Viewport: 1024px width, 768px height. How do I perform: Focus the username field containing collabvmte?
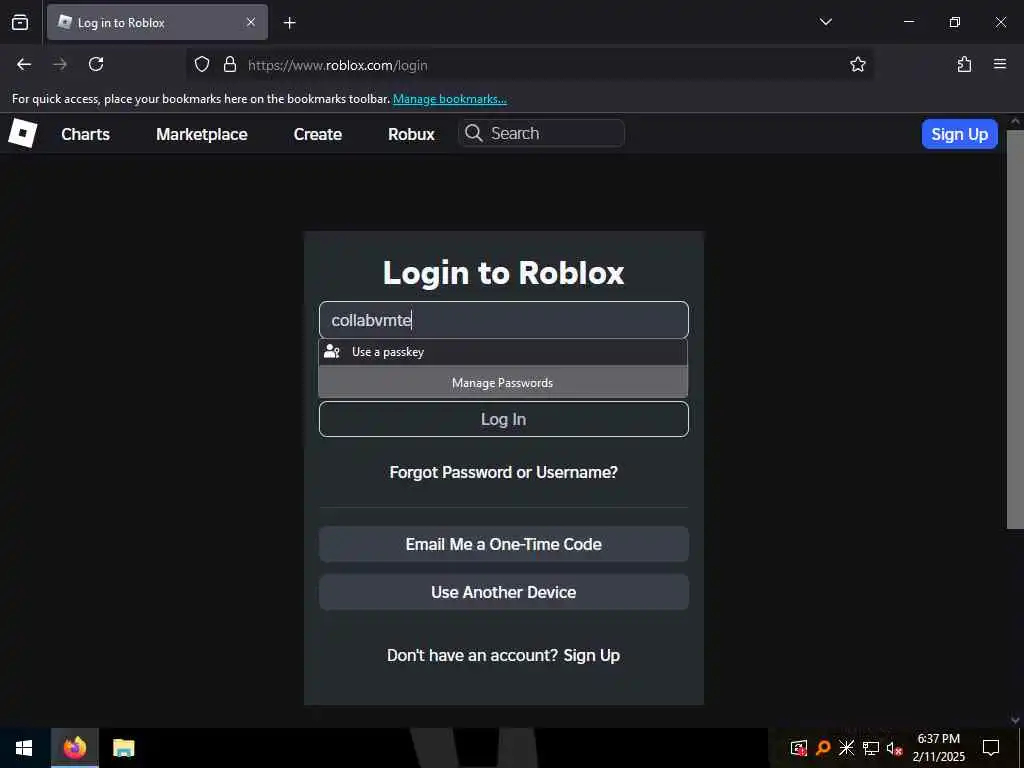504,320
